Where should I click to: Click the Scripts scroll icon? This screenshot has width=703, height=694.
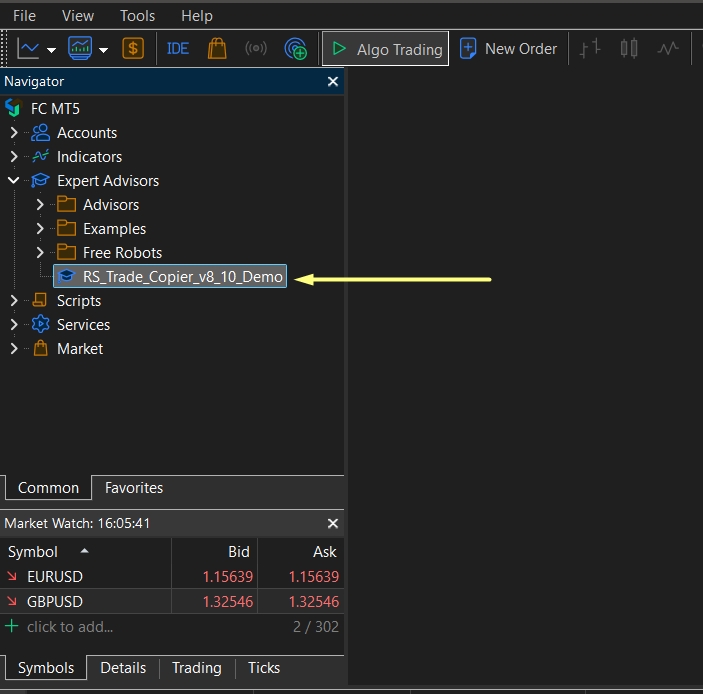pos(40,300)
